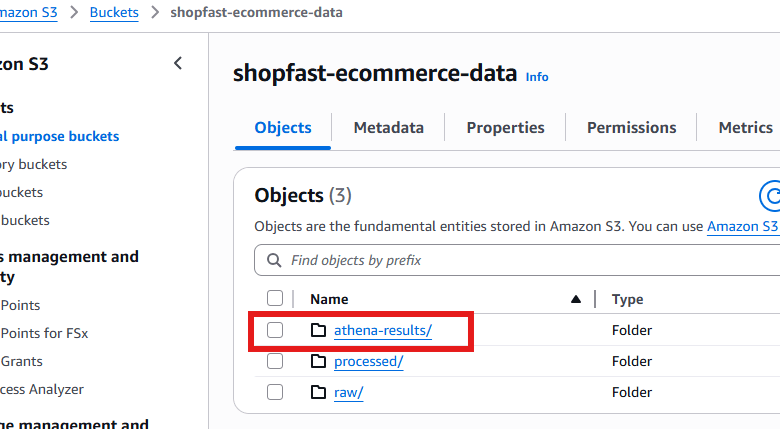This screenshot has height=429, width=780.
Task: Collapse the left navigation panel chevron
Action: [178, 63]
